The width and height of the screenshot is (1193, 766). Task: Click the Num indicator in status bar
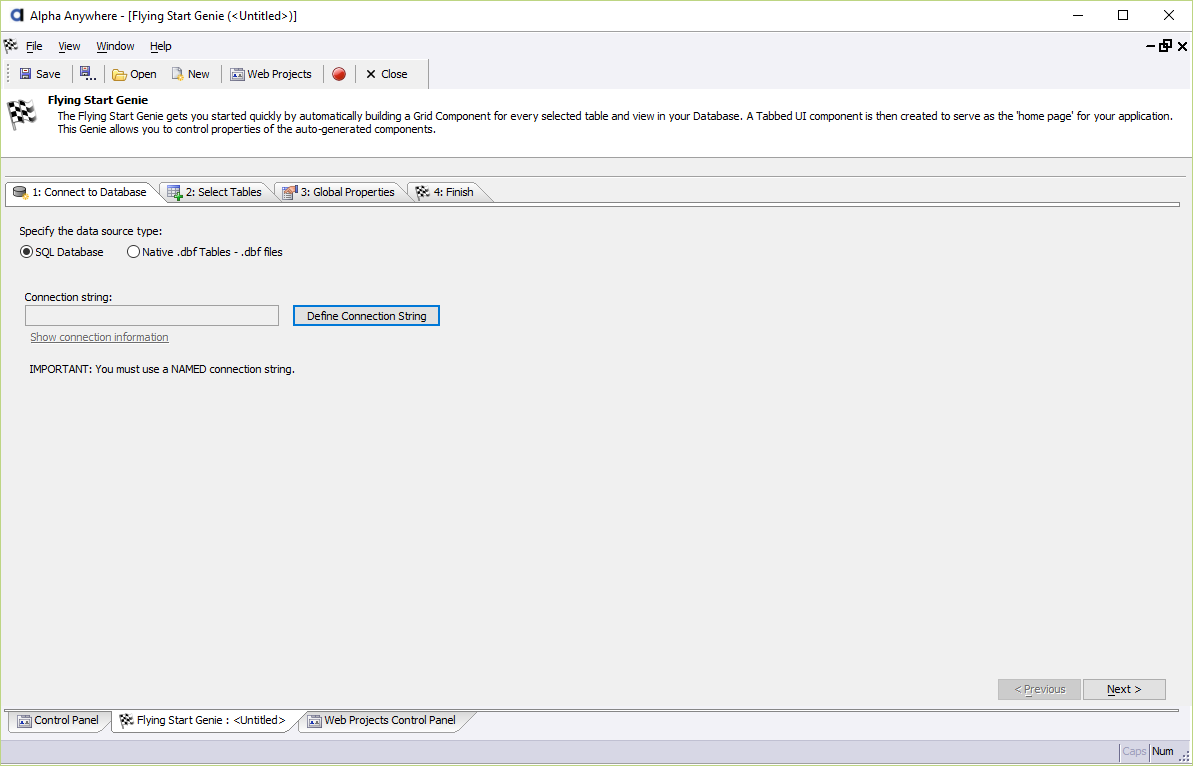pyautogui.click(x=1163, y=752)
